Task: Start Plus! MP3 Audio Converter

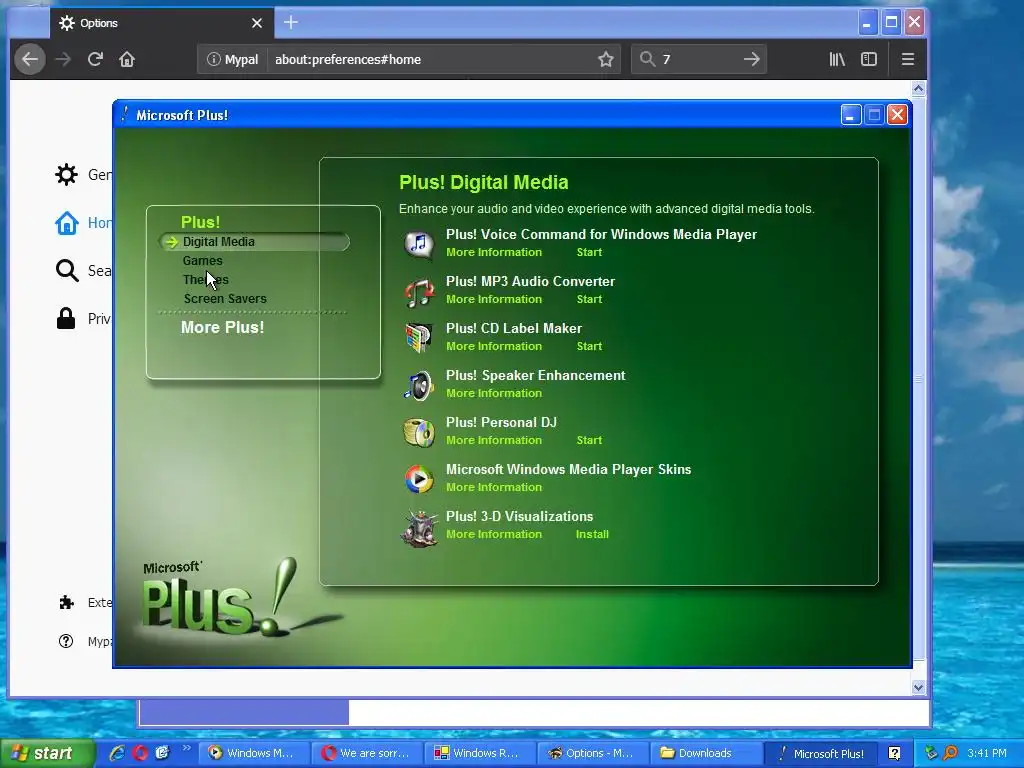Action: (x=589, y=299)
